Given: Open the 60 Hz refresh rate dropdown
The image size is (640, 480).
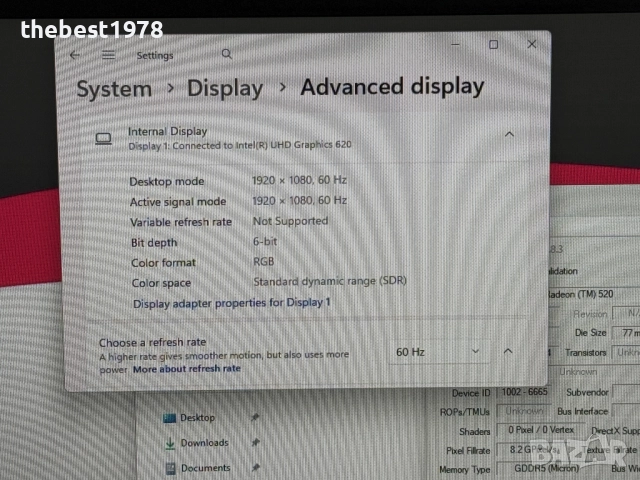Looking at the screenshot, I should click(438, 351).
